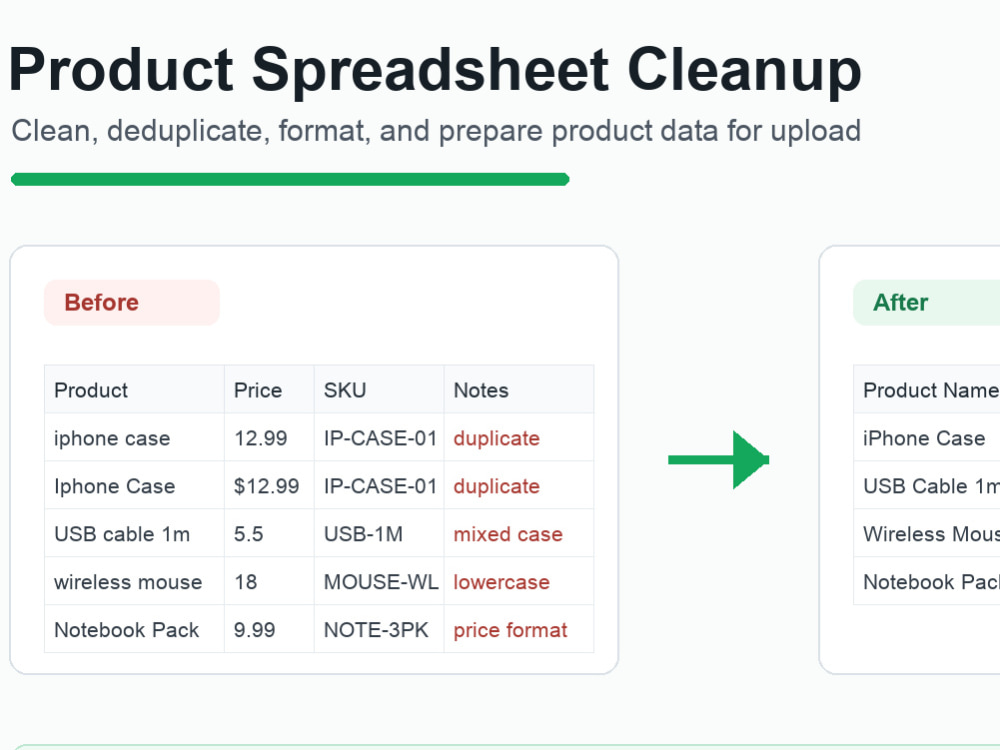
Task: Click the USB-1M SKU cell
Action: 379,534
